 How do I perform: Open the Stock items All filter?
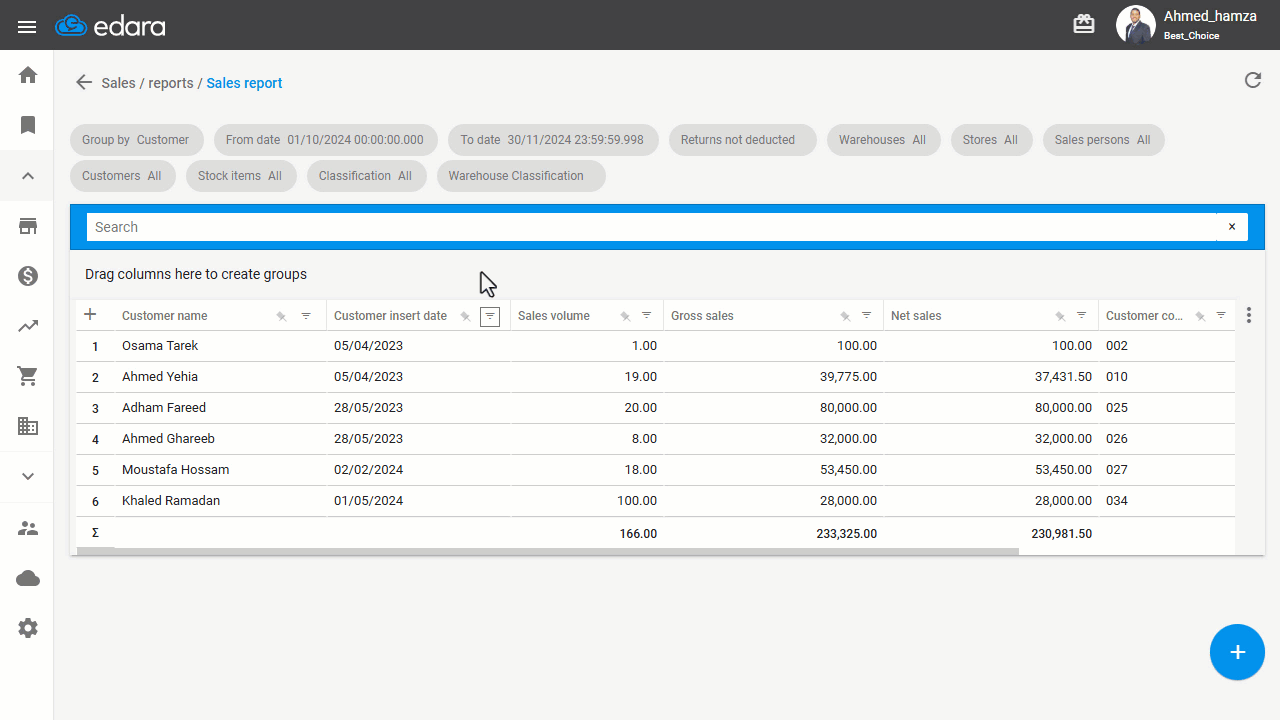241,176
